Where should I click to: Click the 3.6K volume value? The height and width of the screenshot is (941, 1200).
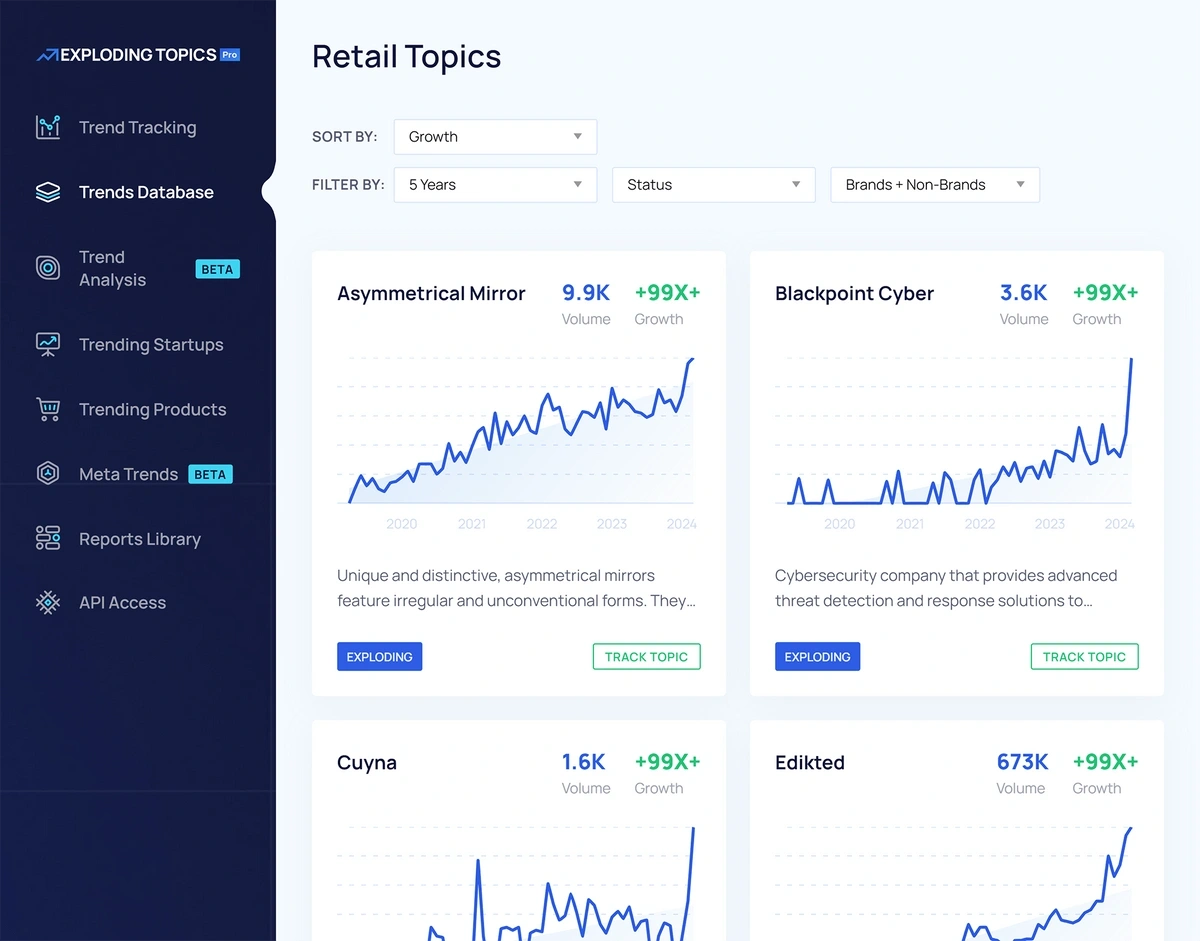[1024, 293]
